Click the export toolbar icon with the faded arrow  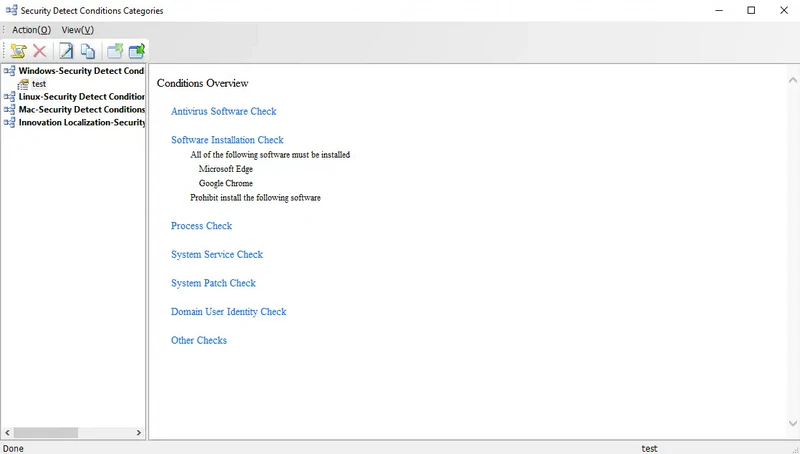(x=115, y=51)
